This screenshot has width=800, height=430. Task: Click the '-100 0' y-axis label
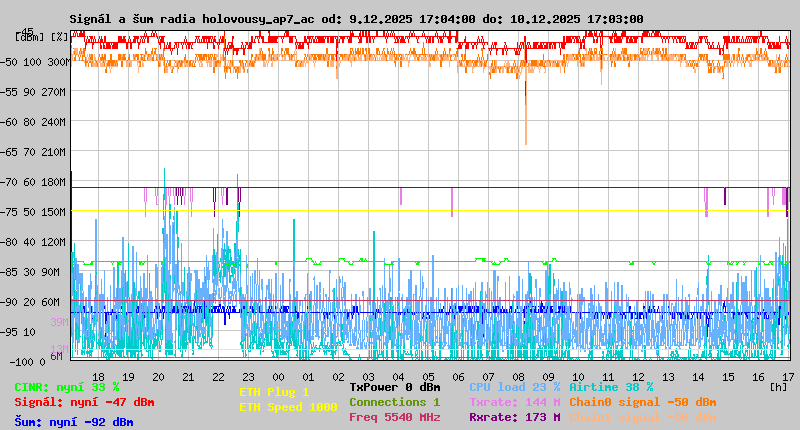pos(27,362)
